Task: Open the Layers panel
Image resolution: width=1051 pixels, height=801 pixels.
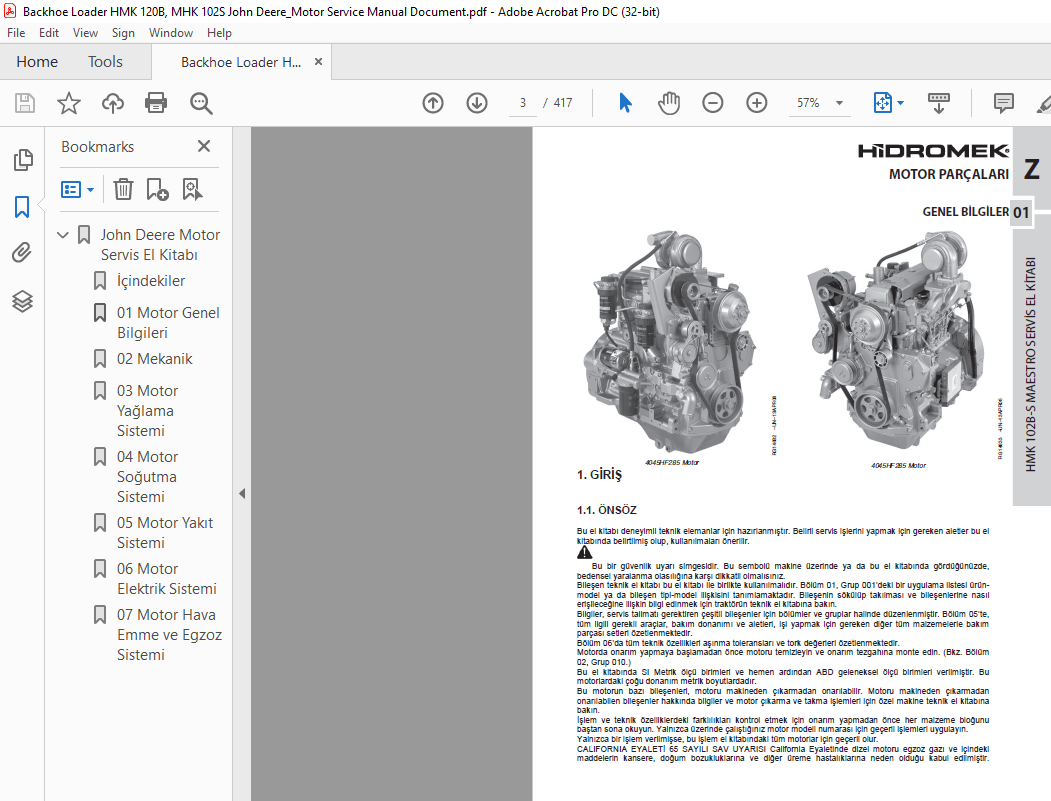Action: pyautogui.click(x=22, y=301)
